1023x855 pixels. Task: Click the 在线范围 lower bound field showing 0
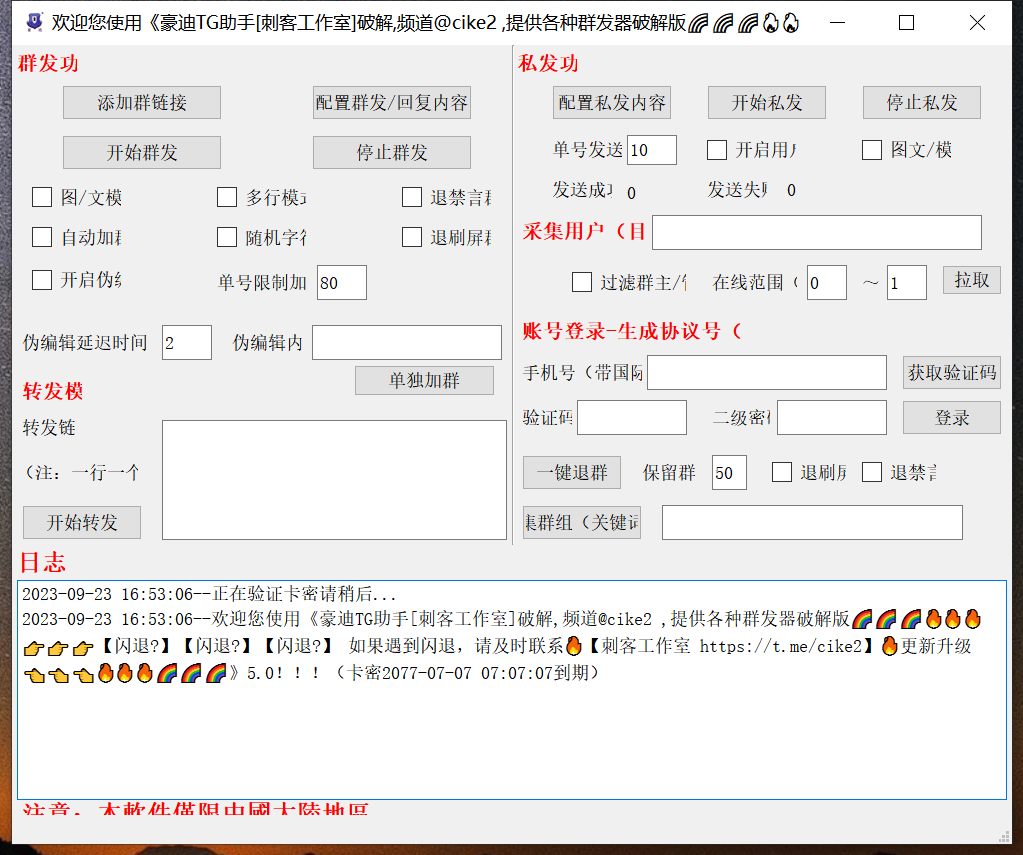point(827,283)
